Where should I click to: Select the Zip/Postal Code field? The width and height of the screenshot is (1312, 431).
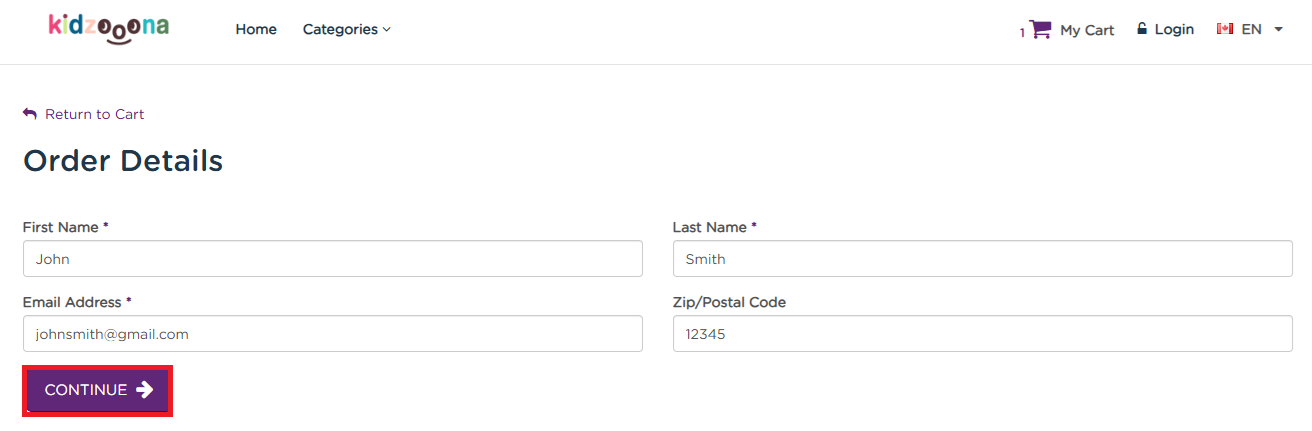982,334
